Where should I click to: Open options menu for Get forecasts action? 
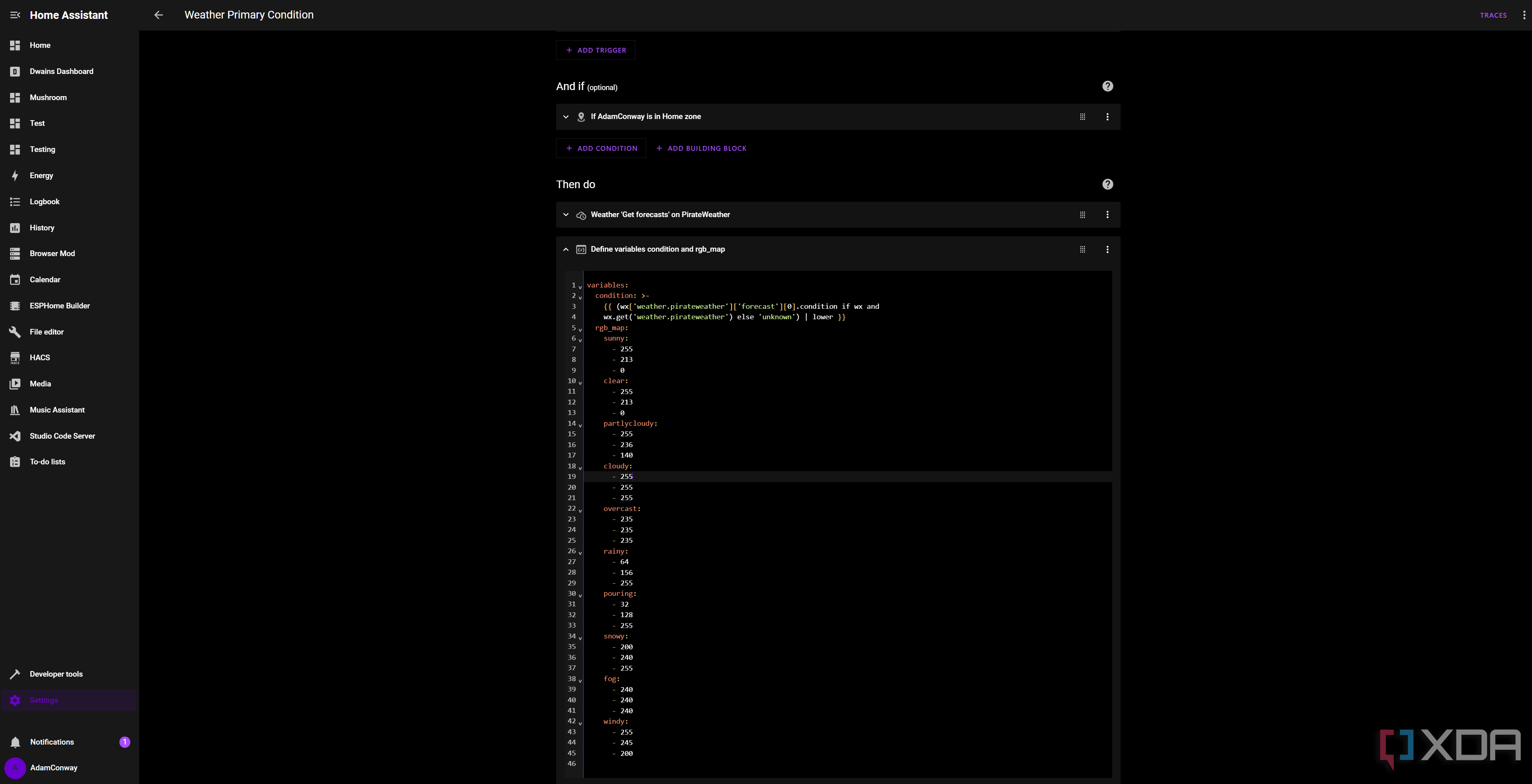pos(1107,215)
